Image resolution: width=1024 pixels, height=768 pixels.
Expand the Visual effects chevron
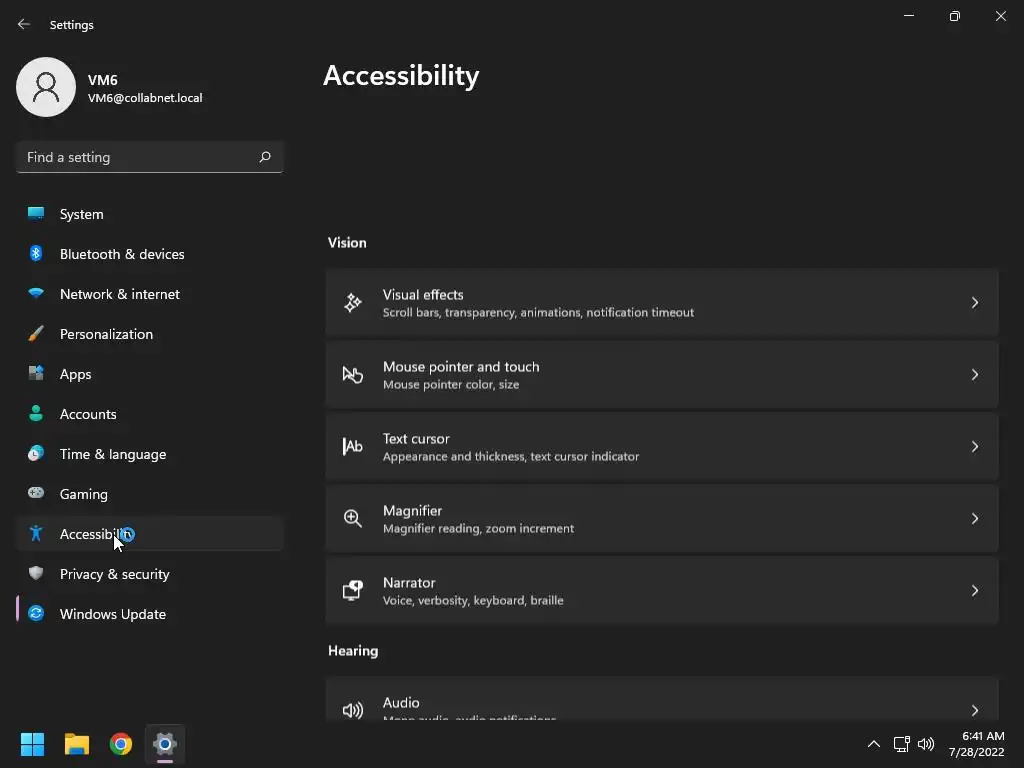[x=974, y=302]
